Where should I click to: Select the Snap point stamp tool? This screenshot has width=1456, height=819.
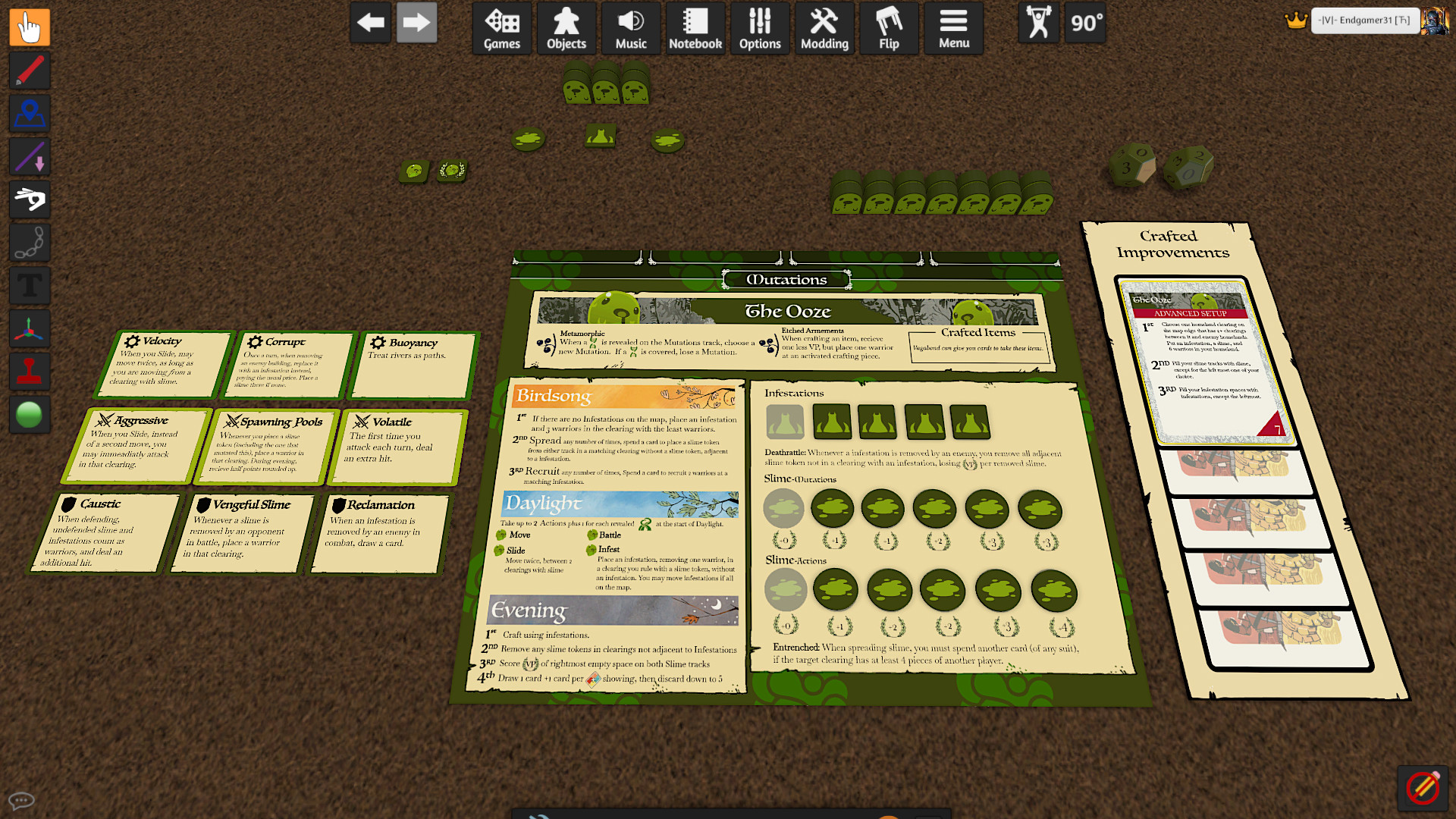(x=30, y=372)
